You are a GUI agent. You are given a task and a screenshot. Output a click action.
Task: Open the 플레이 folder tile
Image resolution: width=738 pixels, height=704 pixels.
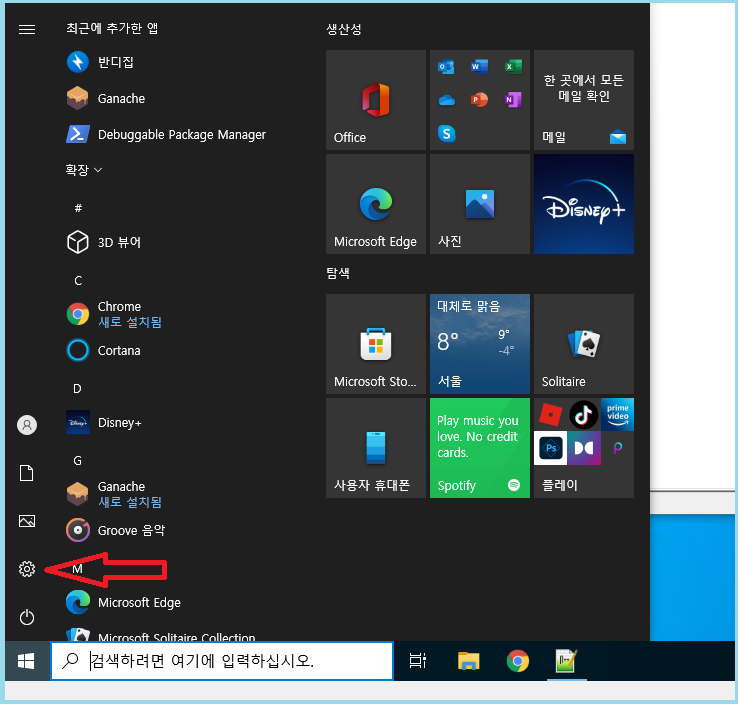584,448
